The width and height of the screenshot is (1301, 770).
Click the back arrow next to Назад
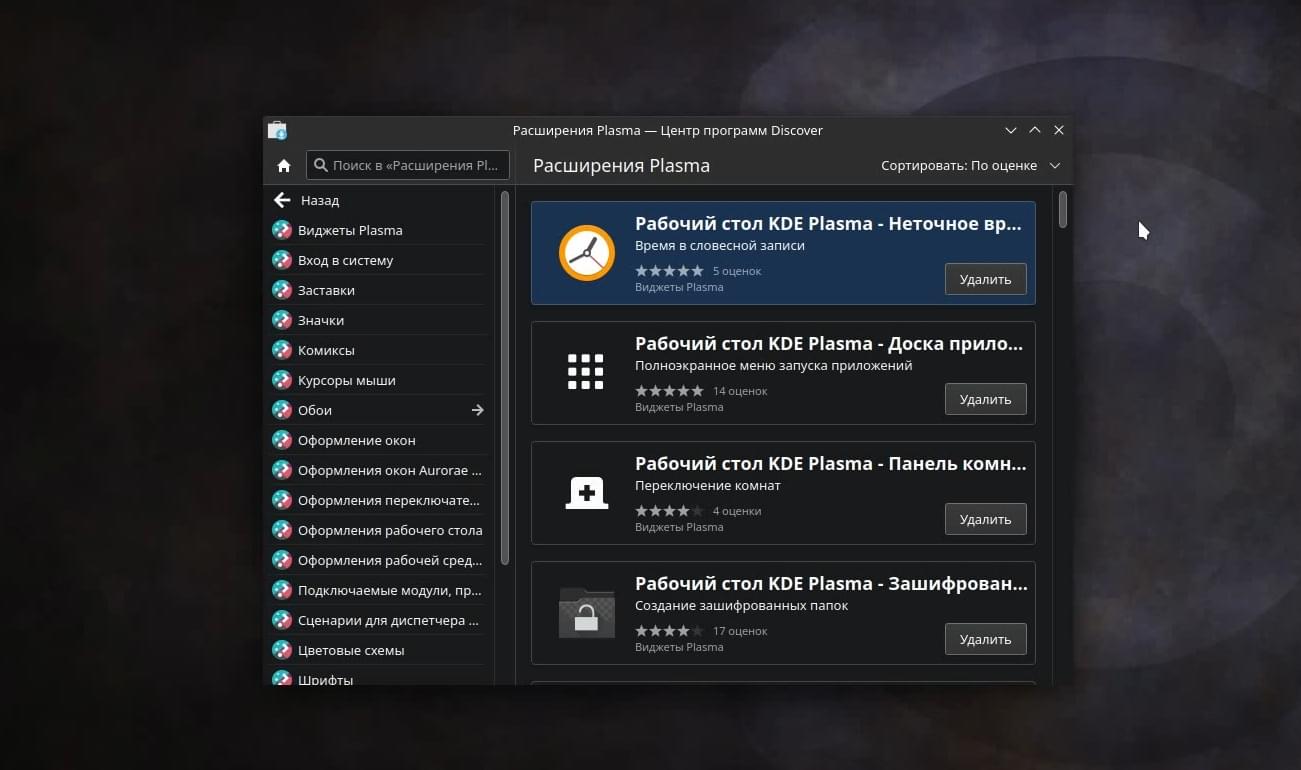(x=282, y=200)
